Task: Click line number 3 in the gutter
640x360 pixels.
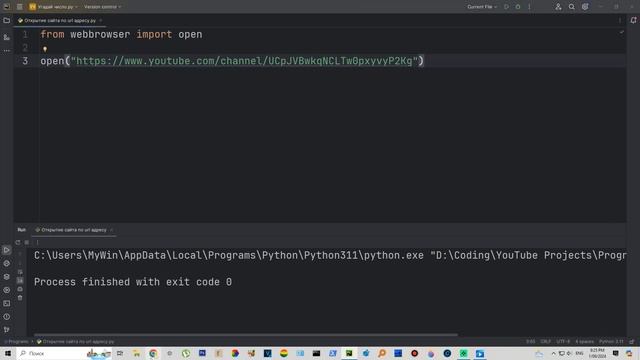Action: (x=25, y=61)
